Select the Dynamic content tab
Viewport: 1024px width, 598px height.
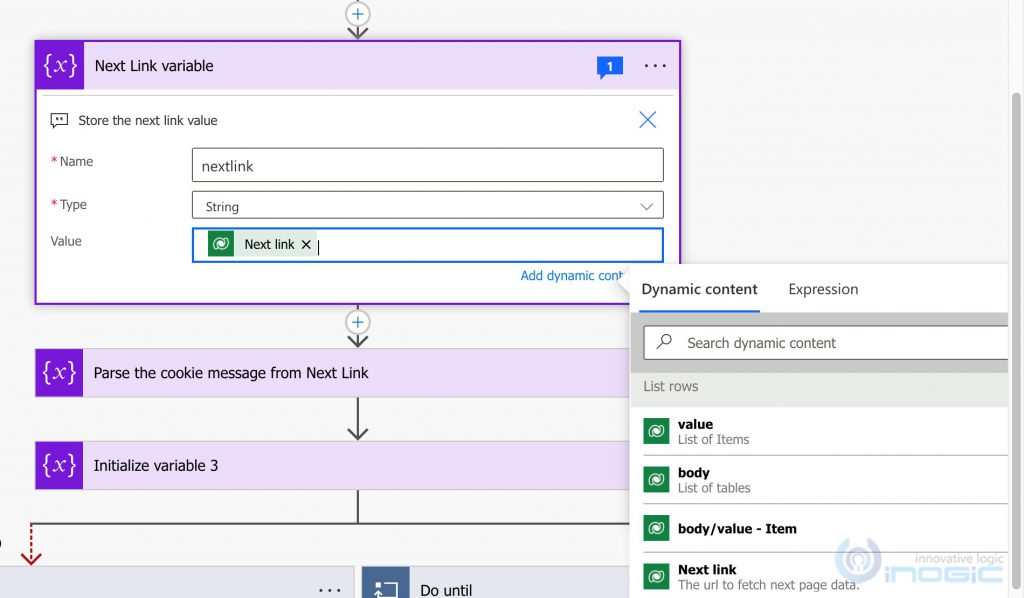pyautogui.click(x=698, y=289)
